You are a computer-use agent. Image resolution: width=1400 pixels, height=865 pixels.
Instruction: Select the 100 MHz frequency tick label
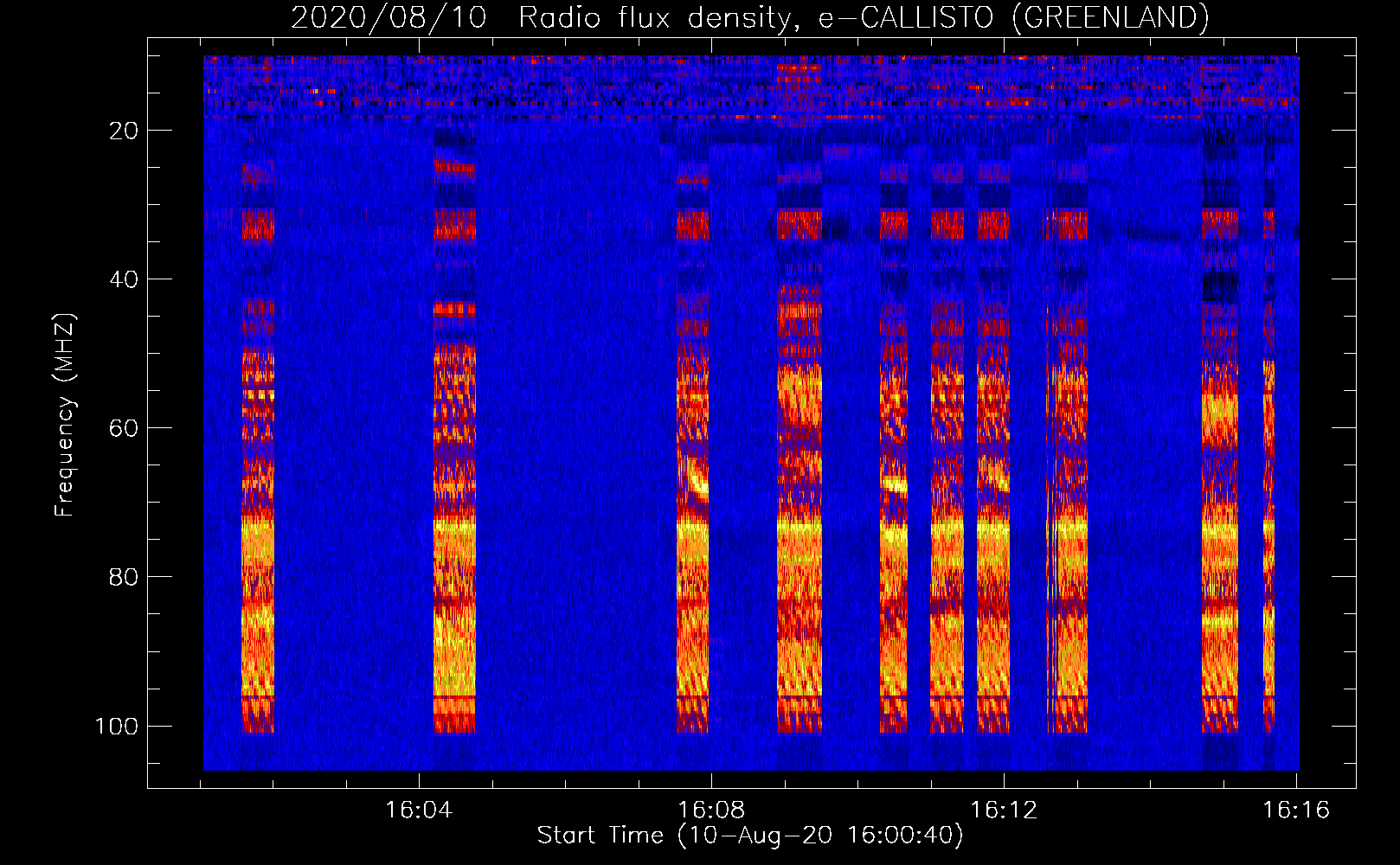(117, 726)
